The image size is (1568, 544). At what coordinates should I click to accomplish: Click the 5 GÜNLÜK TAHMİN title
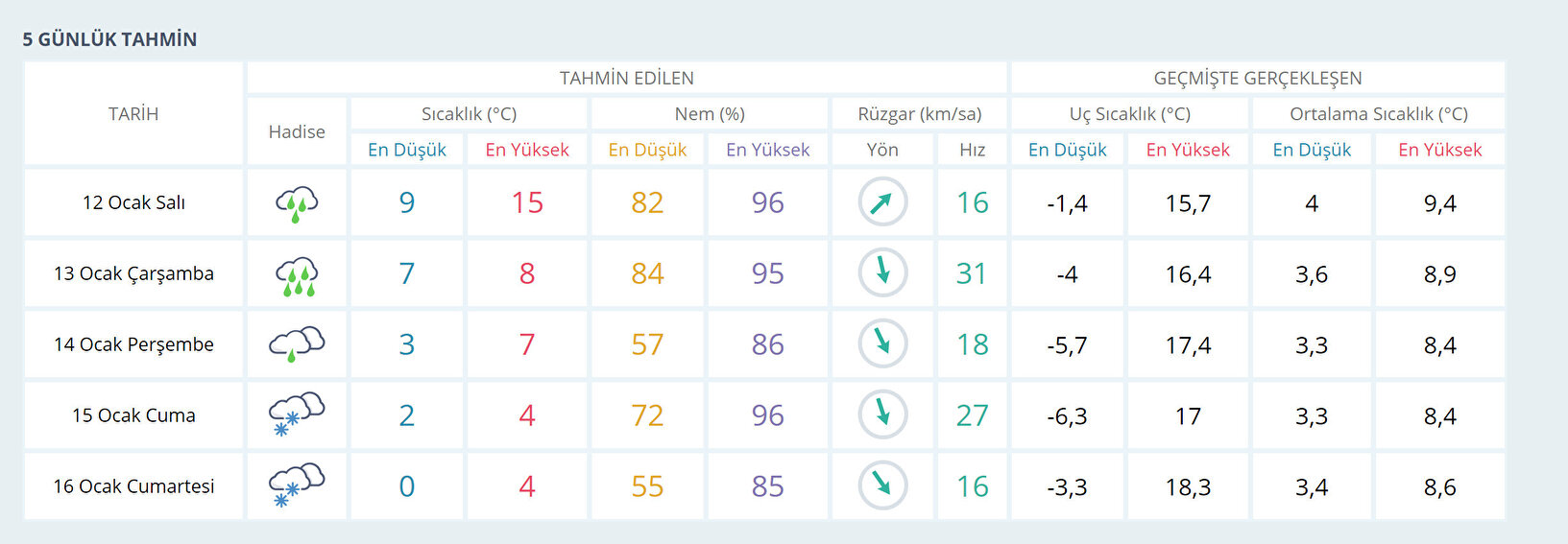click(109, 39)
